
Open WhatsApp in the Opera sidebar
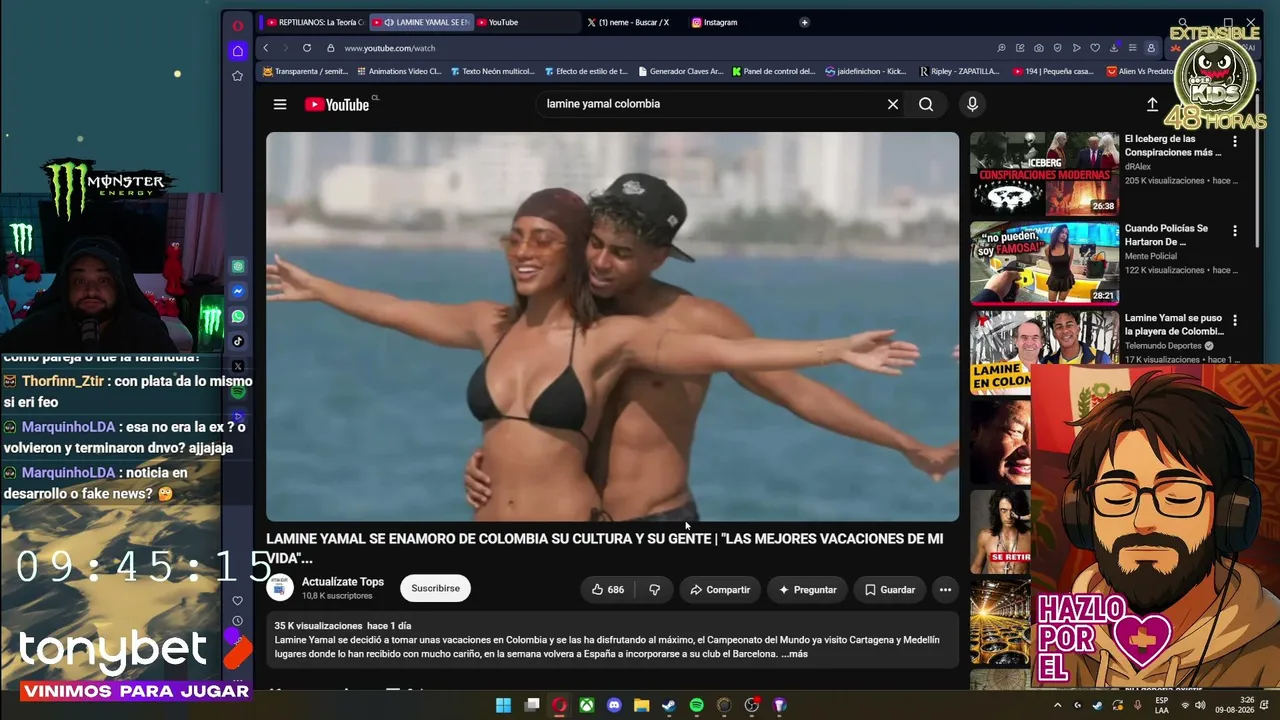point(238,316)
